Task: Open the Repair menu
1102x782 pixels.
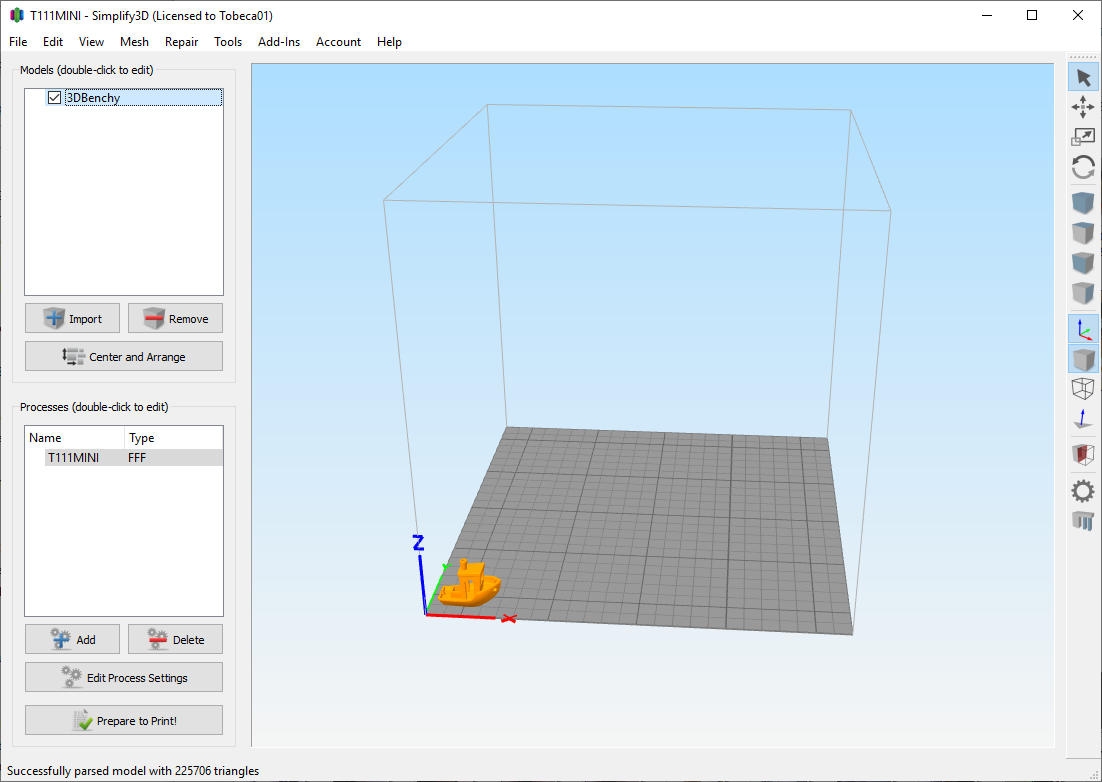Action: [181, 42]
